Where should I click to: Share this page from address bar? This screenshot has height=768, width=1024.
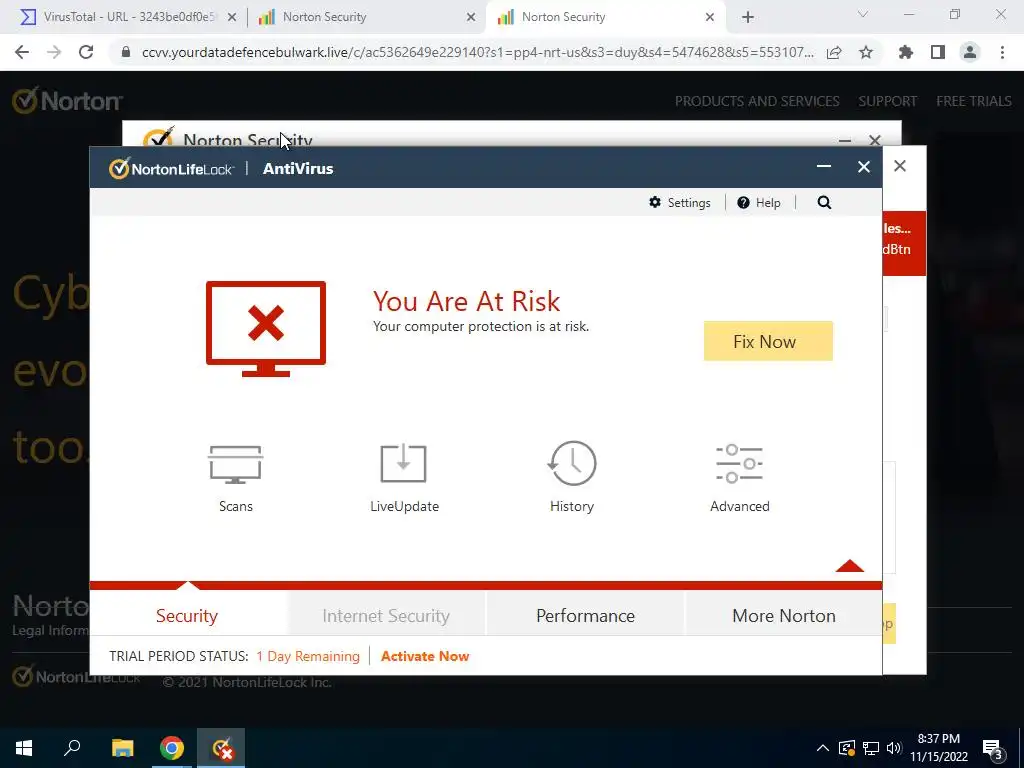coord(834,52)
